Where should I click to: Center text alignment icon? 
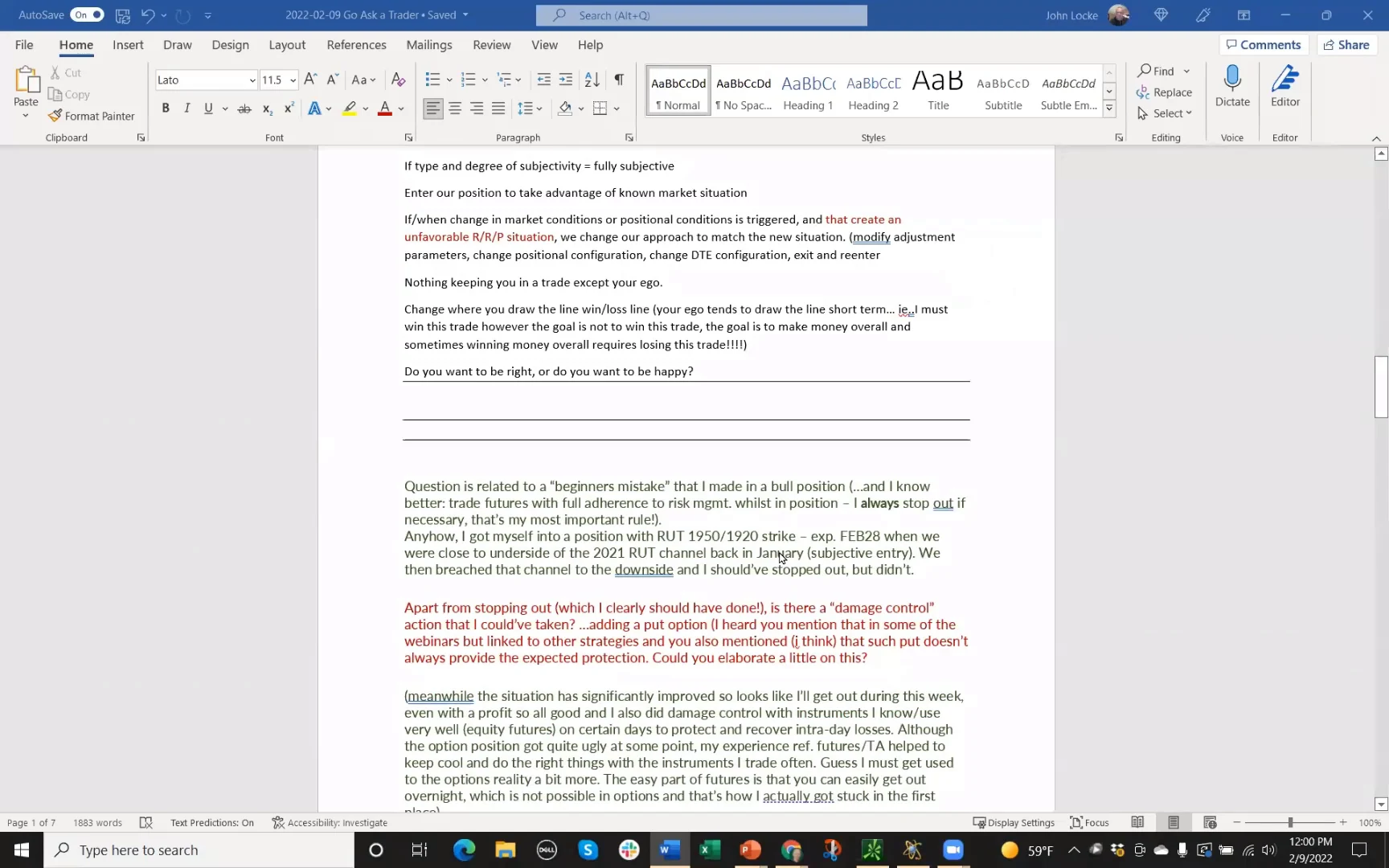(455, 108)
